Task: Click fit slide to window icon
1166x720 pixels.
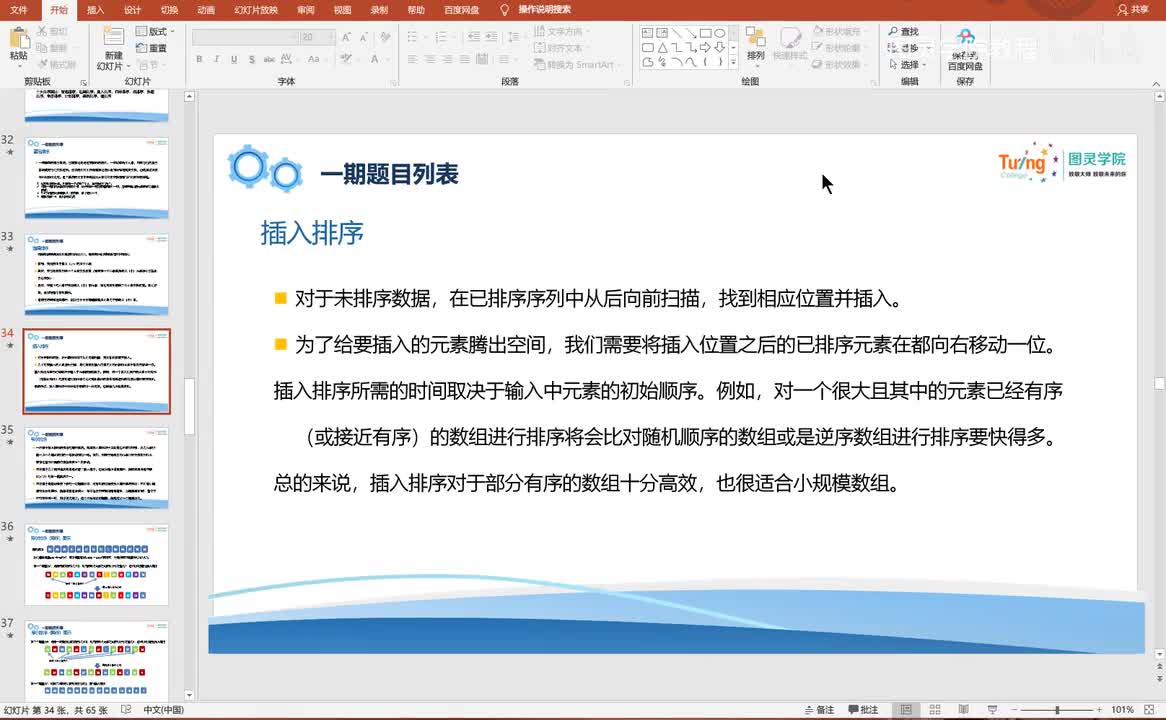Action: (x=1150, y=710)
